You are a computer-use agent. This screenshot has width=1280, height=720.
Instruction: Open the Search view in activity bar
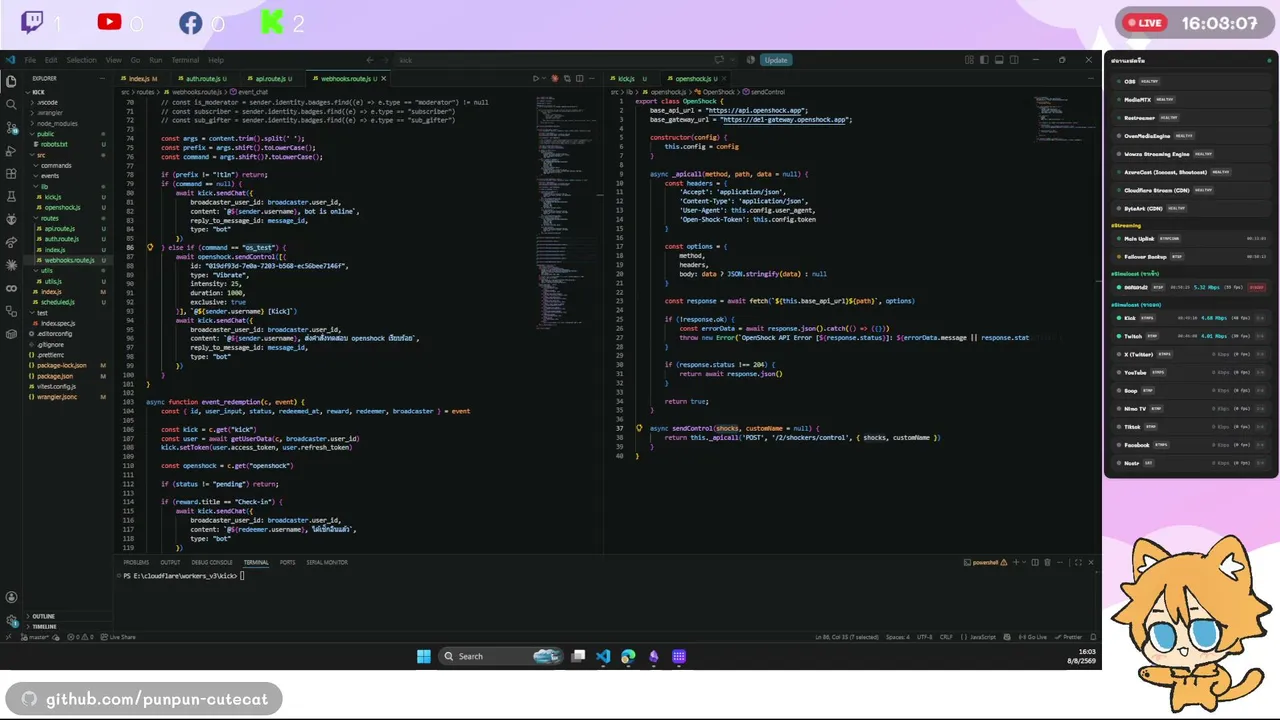point(11,104)
